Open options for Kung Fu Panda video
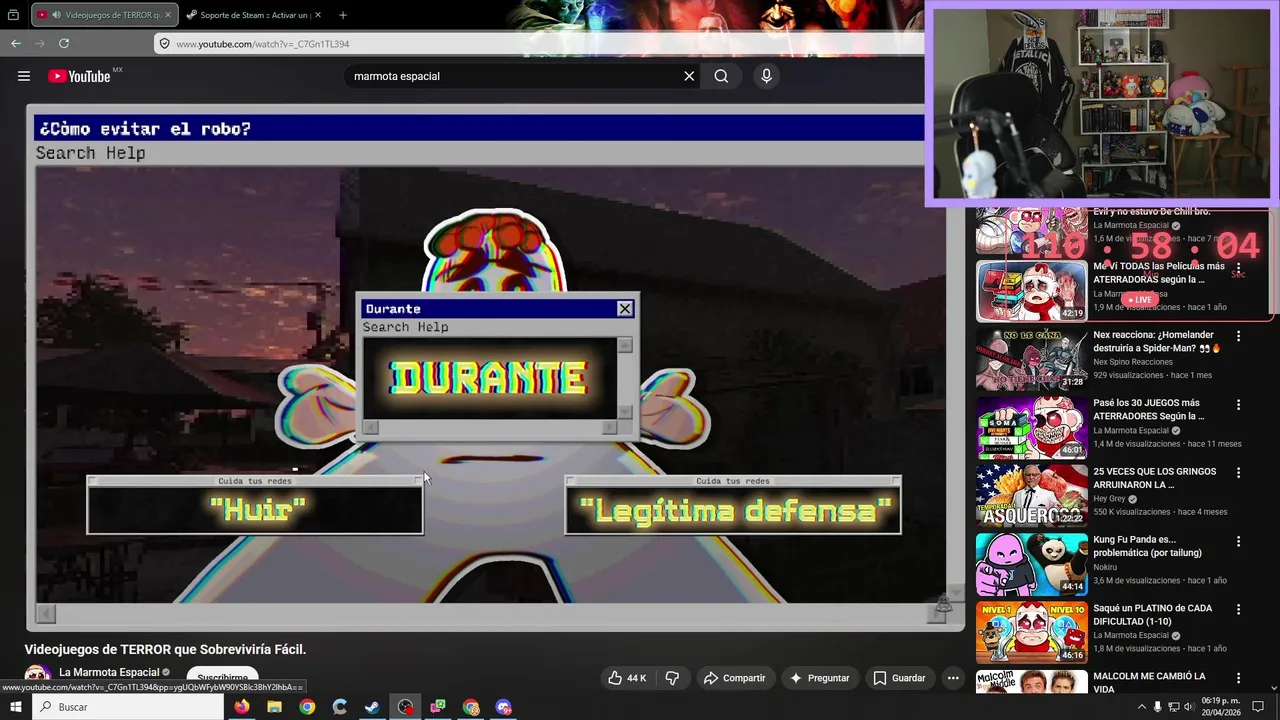Viewport: 1280px width, 720px height. (1238, 541)
